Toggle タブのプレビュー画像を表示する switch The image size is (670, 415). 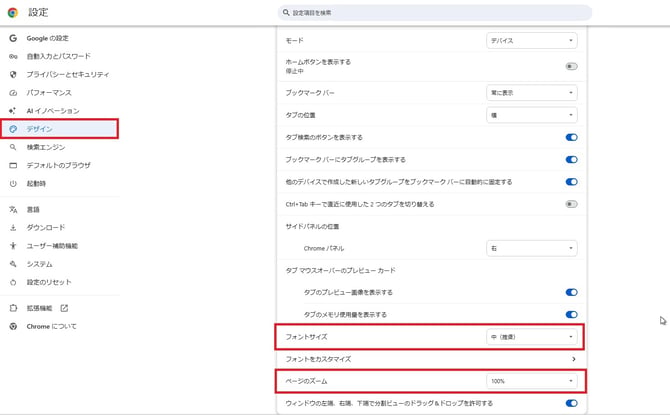(571, 292)
